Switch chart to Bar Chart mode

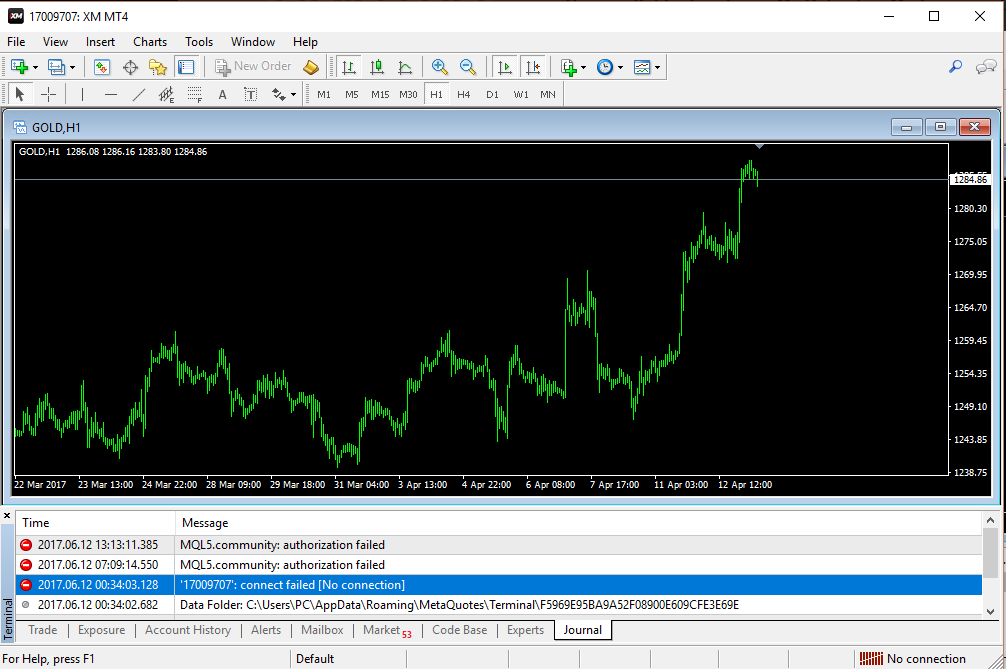[x=348, y=67]
